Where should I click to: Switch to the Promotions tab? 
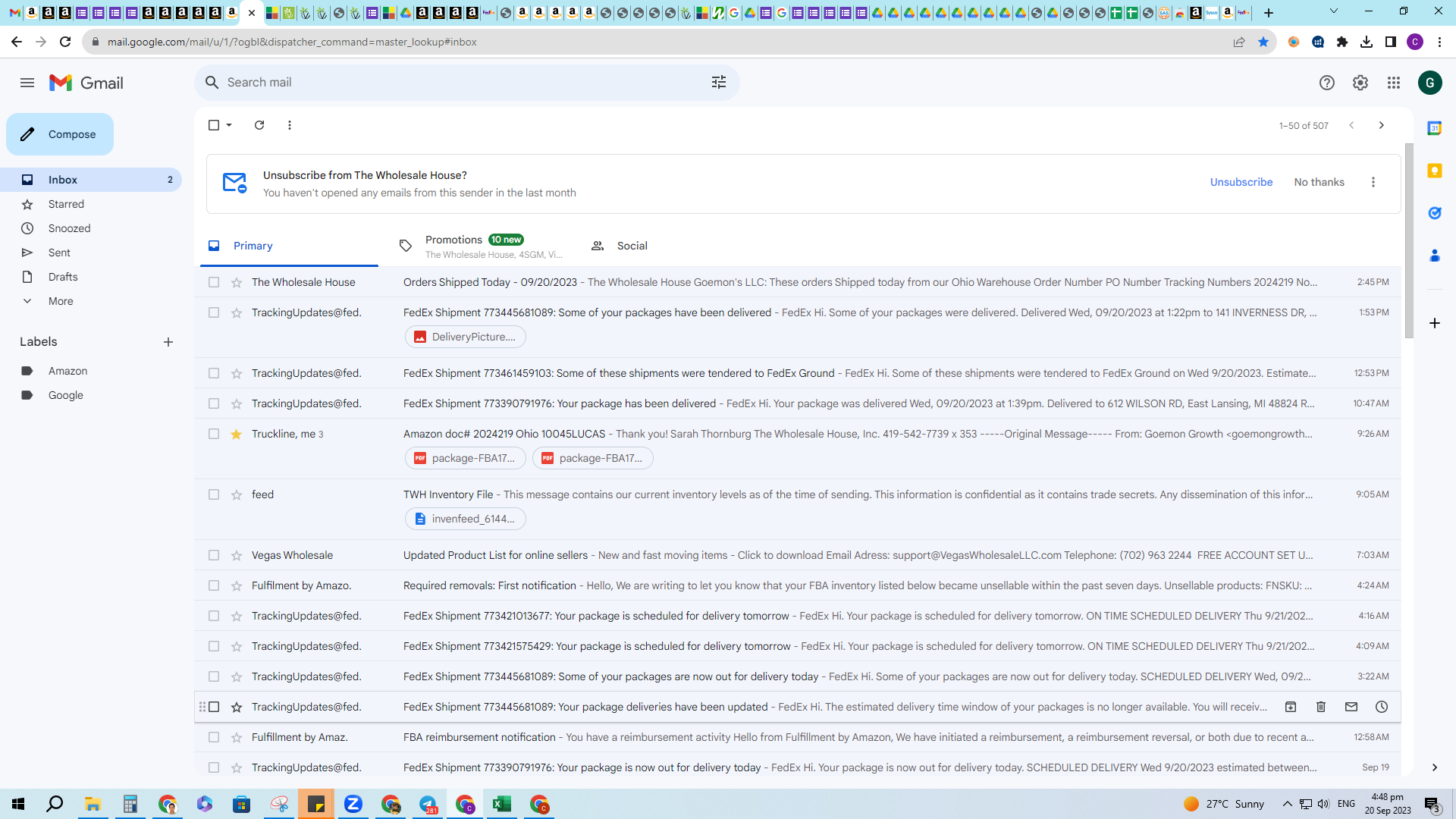click(x=481, y=246)
